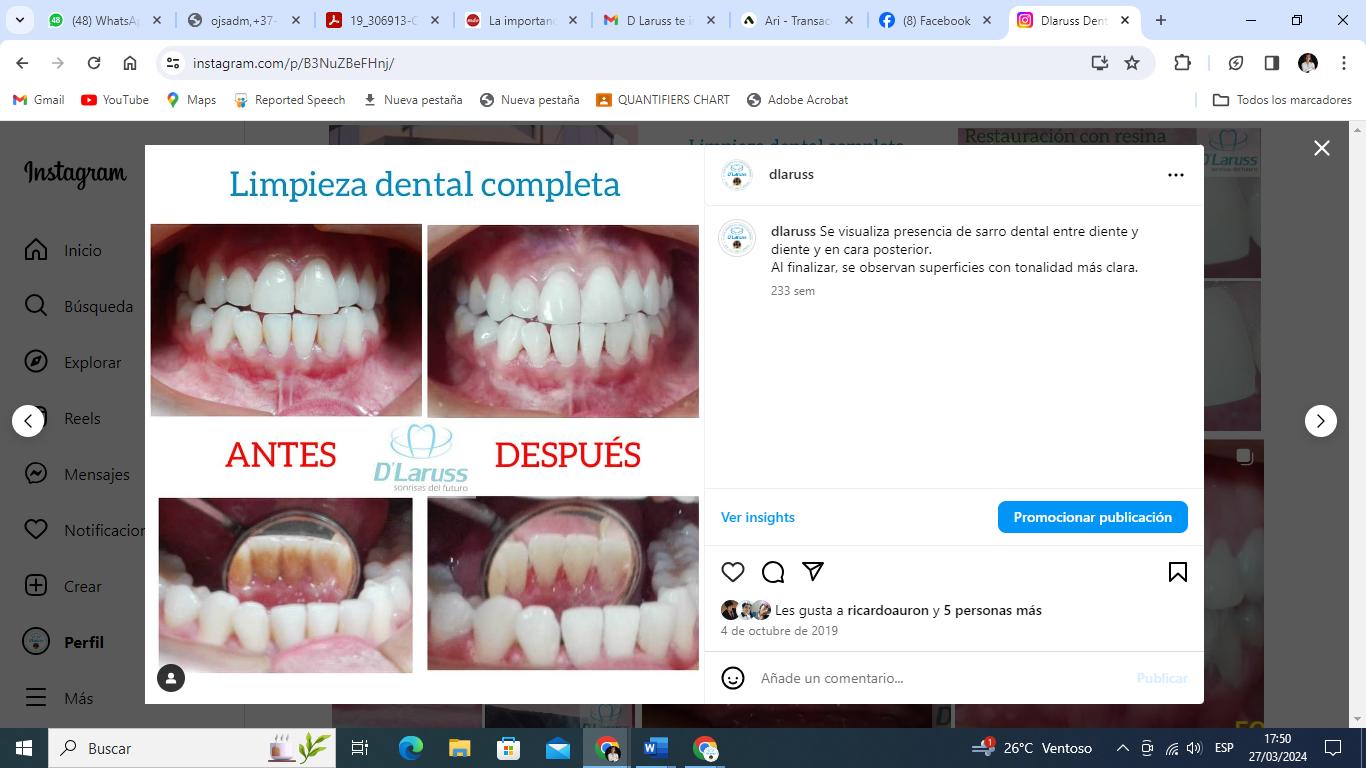The width and height of the screenshot is (1366, 768).
Task: Focus the Añade un comentario field
Action: (940, 678)
